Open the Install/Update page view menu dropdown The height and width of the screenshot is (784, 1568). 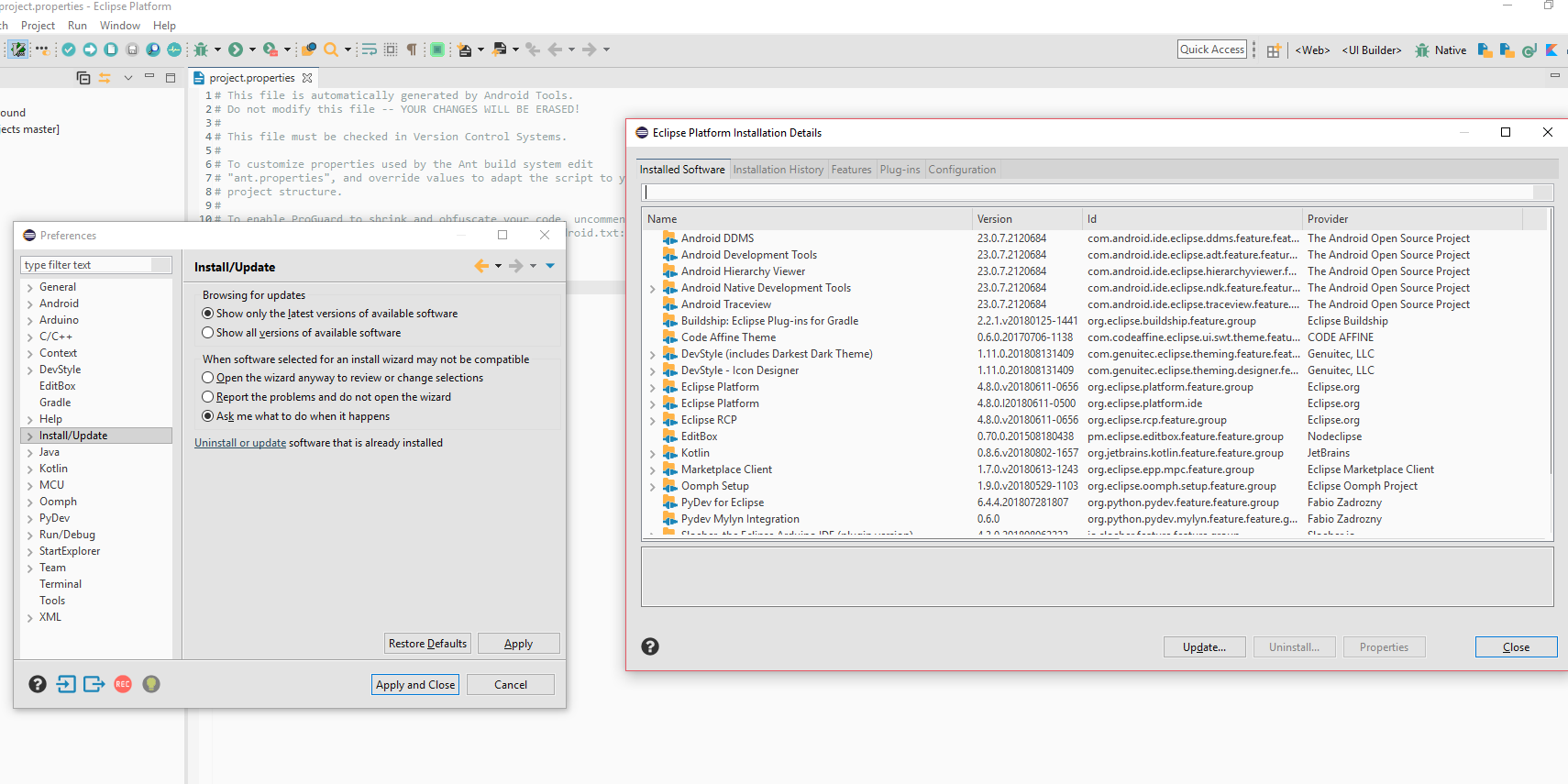tap(550, 266)
